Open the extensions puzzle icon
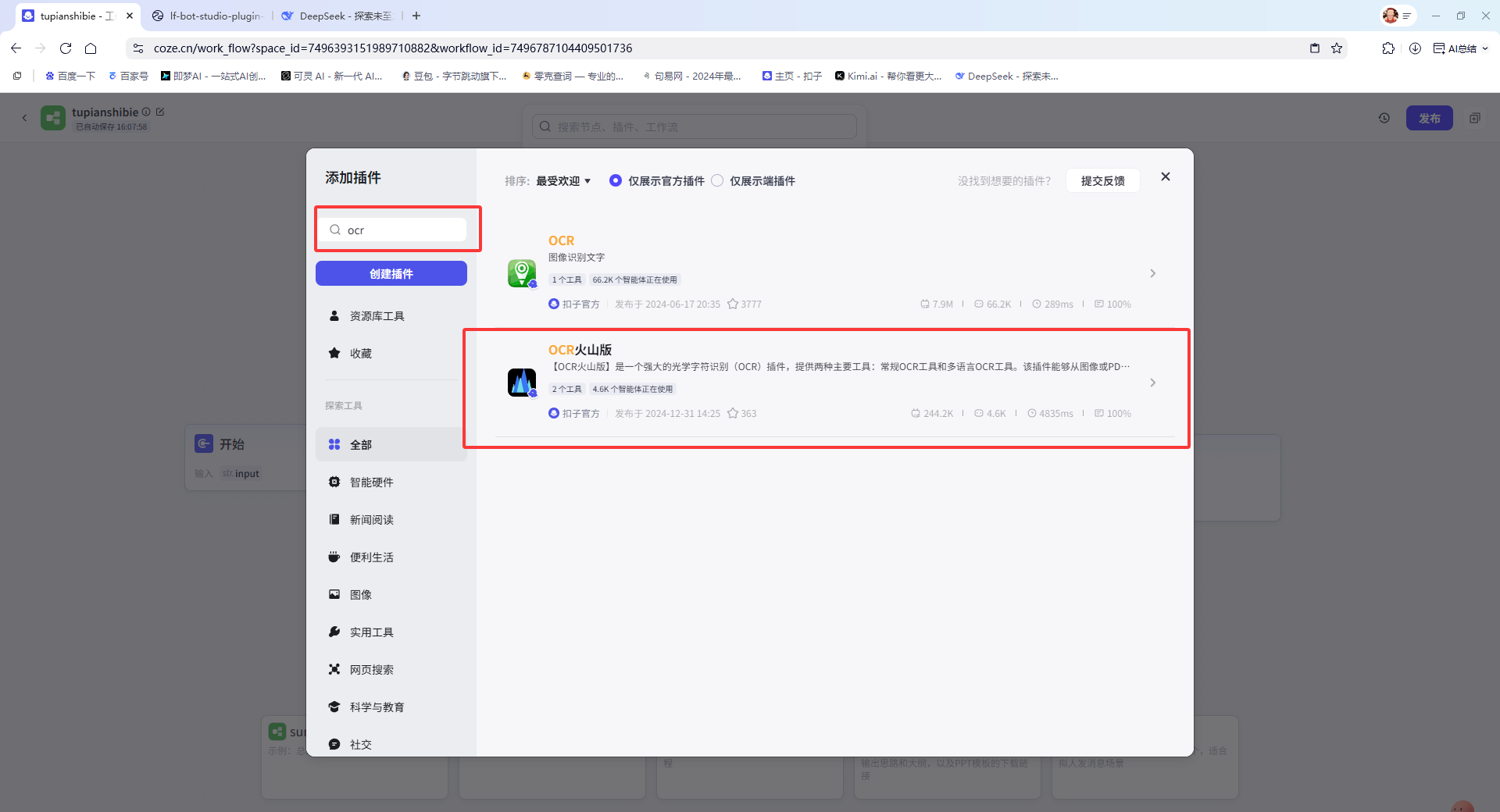The image size is (1500, 812). click(x=1388, y=48)
